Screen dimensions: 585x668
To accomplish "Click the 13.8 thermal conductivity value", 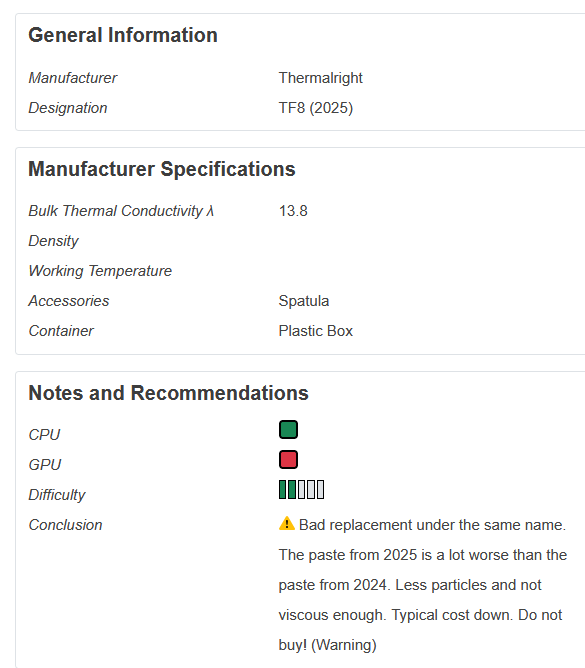I will pos(293,211).
